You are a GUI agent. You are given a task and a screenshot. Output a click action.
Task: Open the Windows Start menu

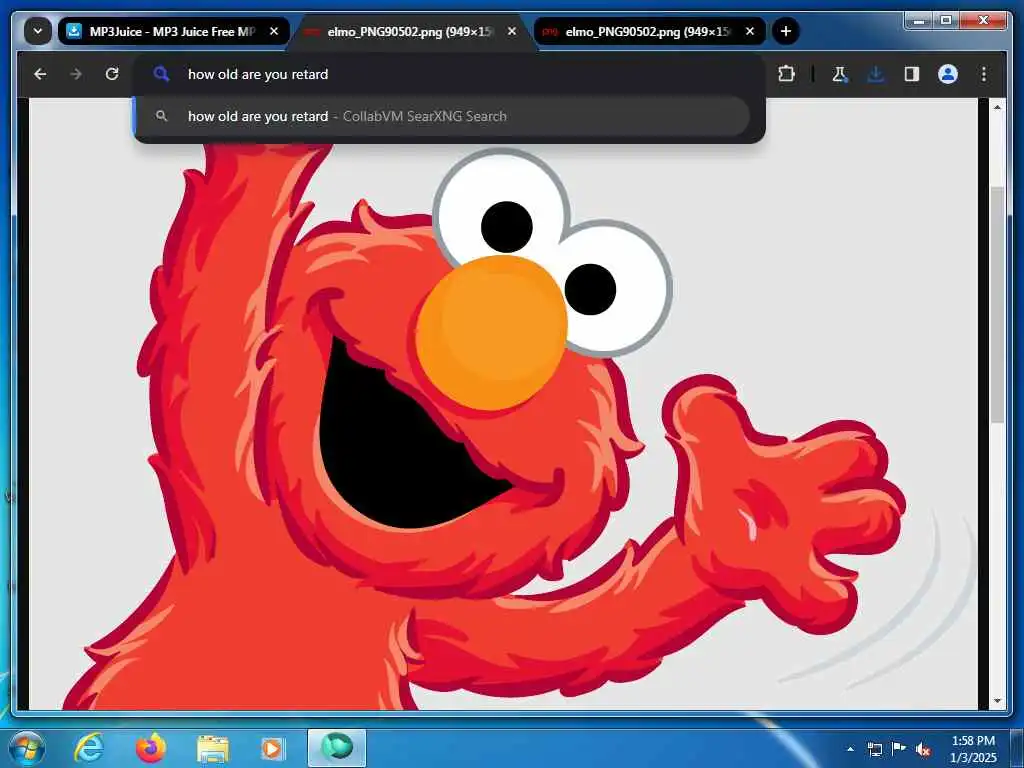tap(26, 748)
